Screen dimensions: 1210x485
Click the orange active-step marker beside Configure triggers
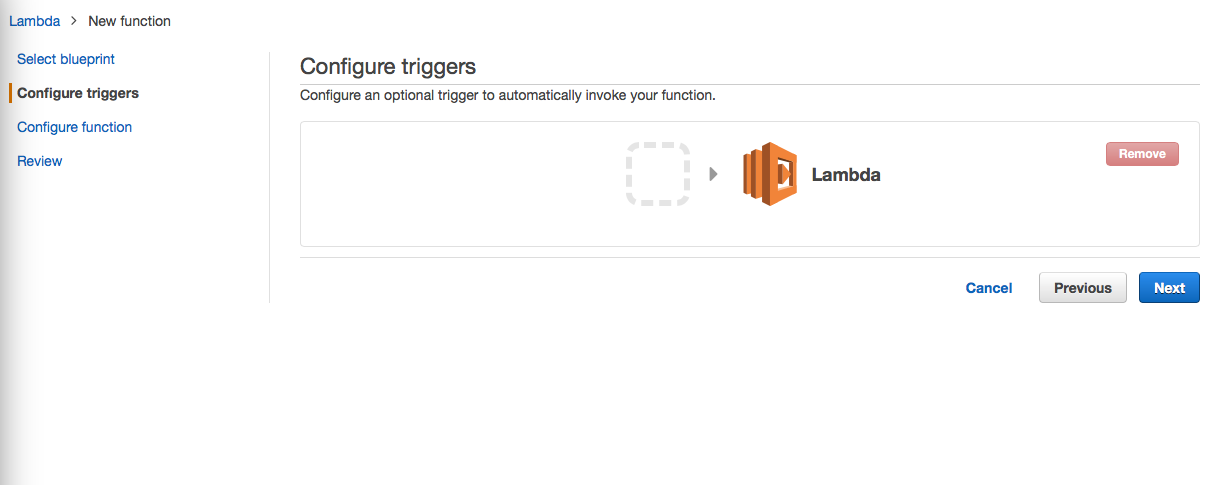(x=11, y=93)
